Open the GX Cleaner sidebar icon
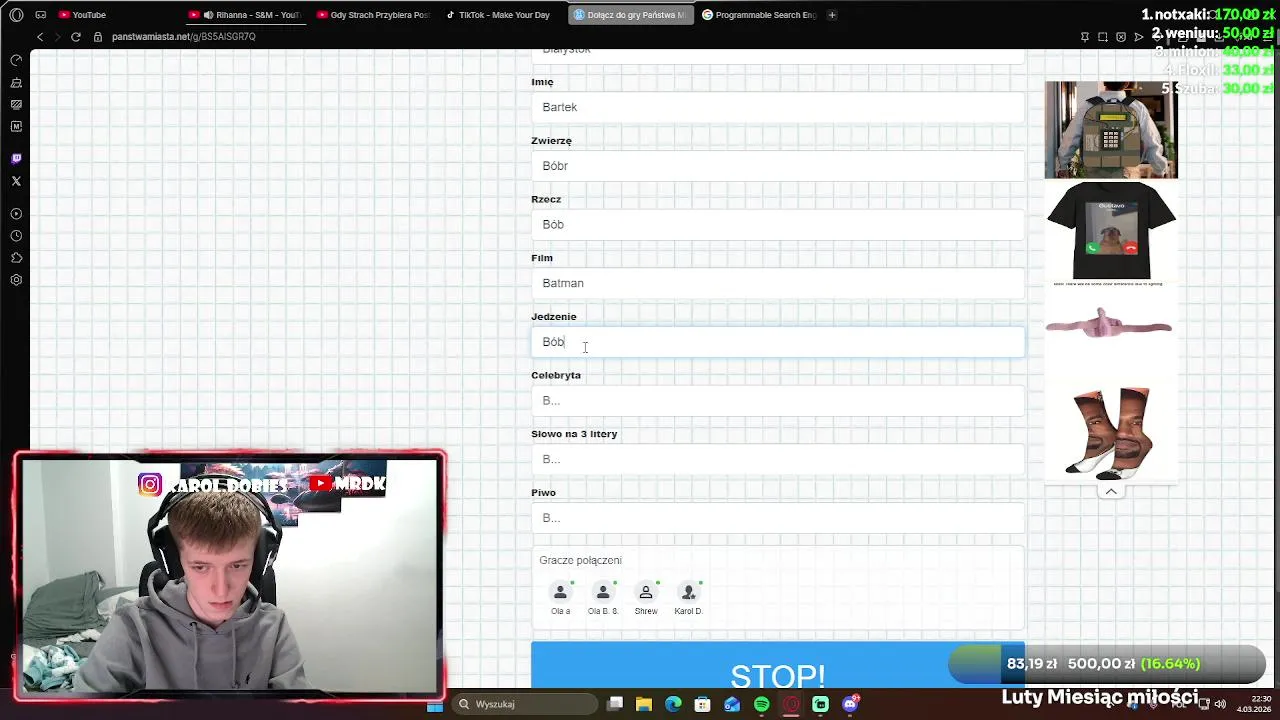This screenshot has width=1280, height=720. tap(16, 82)
